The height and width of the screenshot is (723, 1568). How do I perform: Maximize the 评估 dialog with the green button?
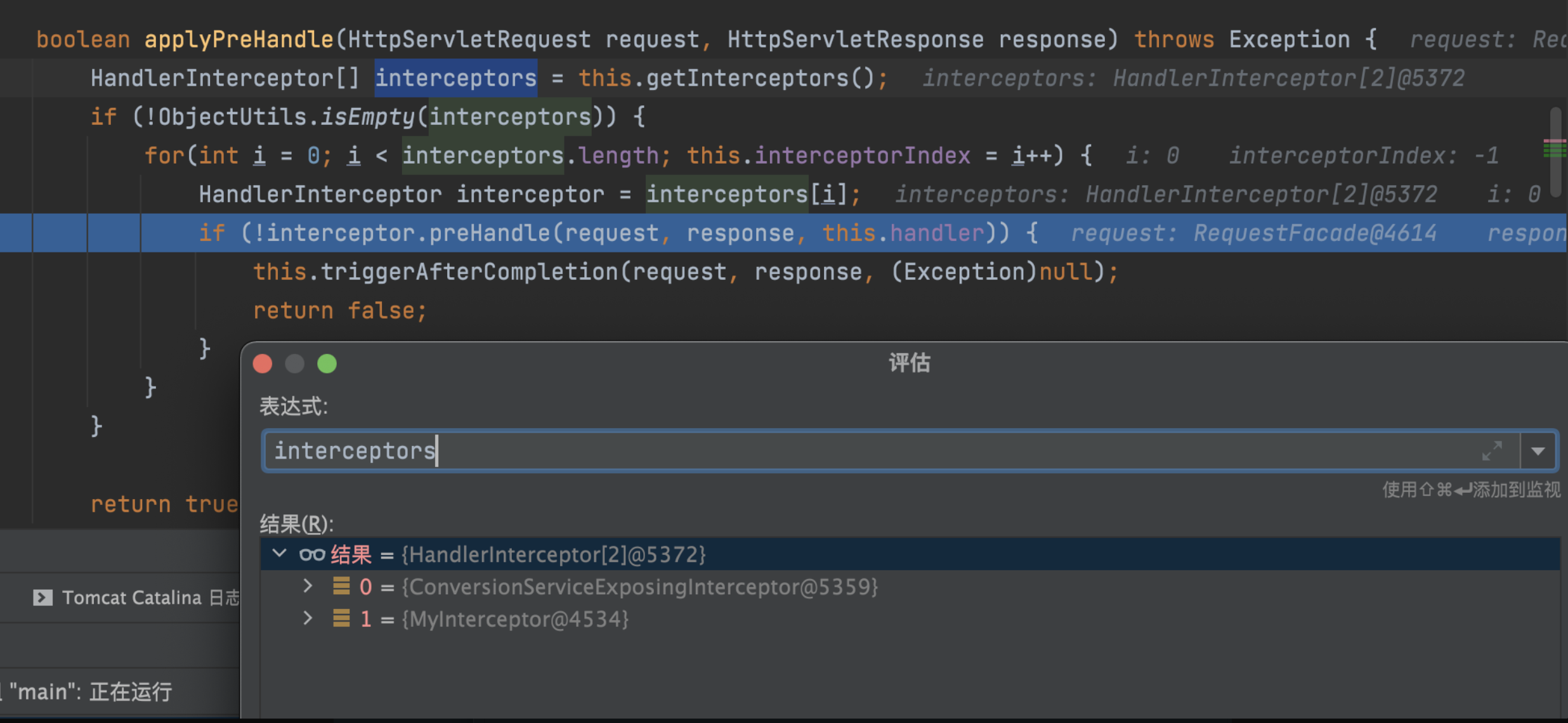pyautogui.click(x=327, y=363)
